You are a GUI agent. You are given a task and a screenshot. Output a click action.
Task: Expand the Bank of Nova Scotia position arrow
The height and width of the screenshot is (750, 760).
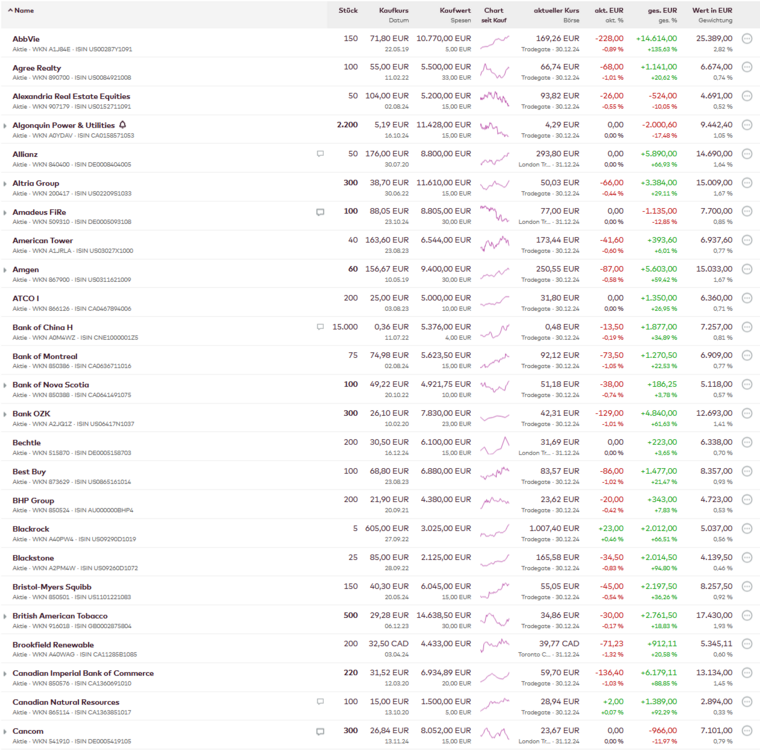[x=5, y=385]
